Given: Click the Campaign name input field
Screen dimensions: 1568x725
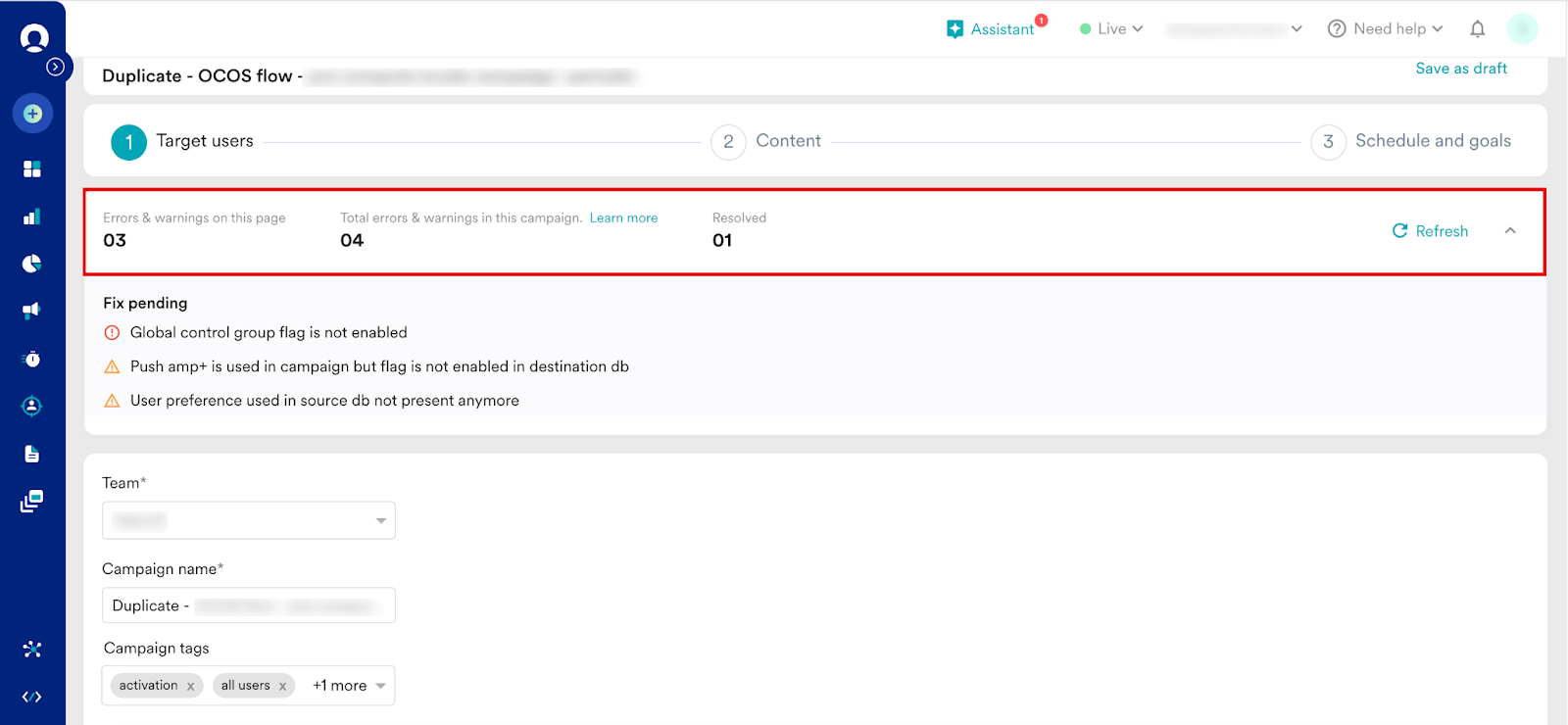Looking at the screenshot, I should tap(249, 605).
